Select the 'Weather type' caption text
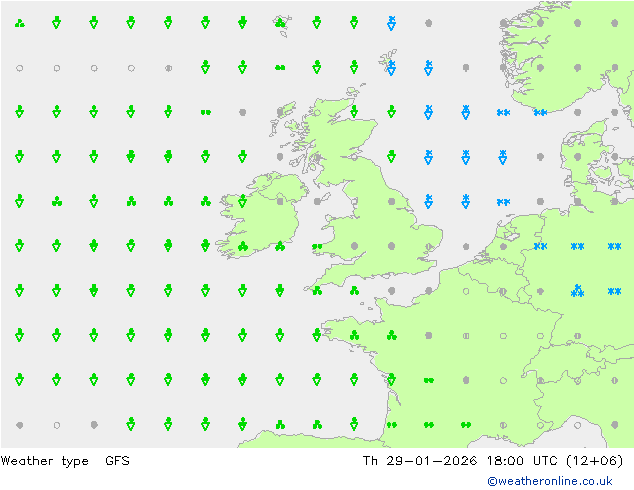 pyautogui.click(x=44, y=461)
